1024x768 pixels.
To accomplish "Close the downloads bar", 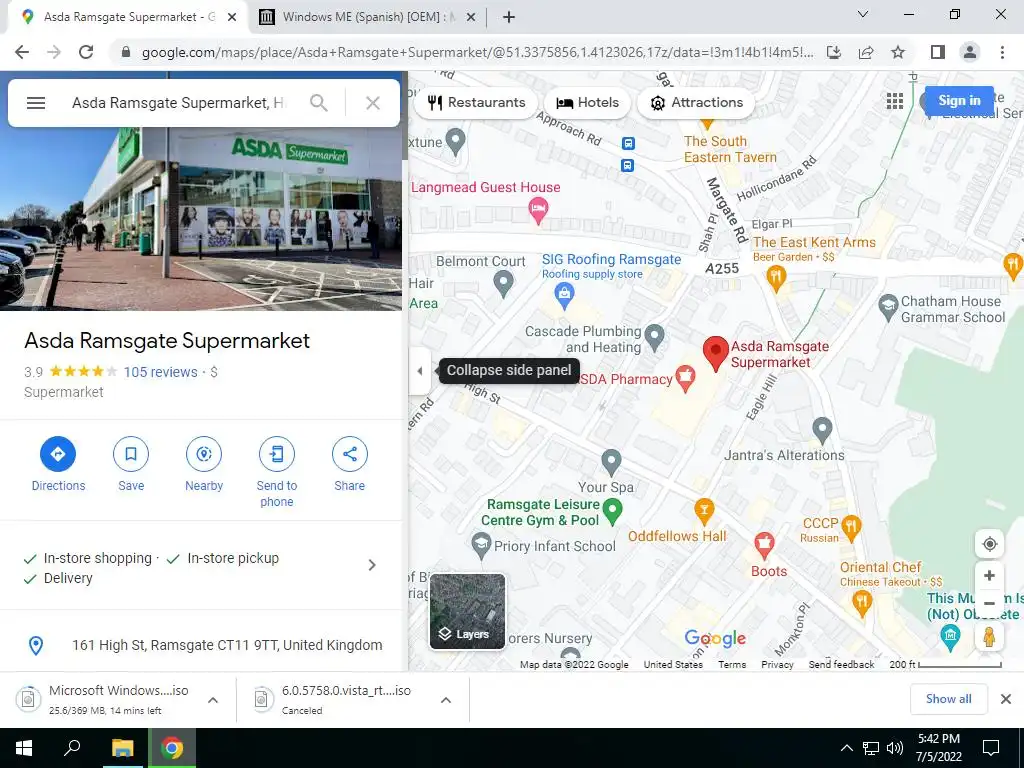I will [x=1006, y=699].
